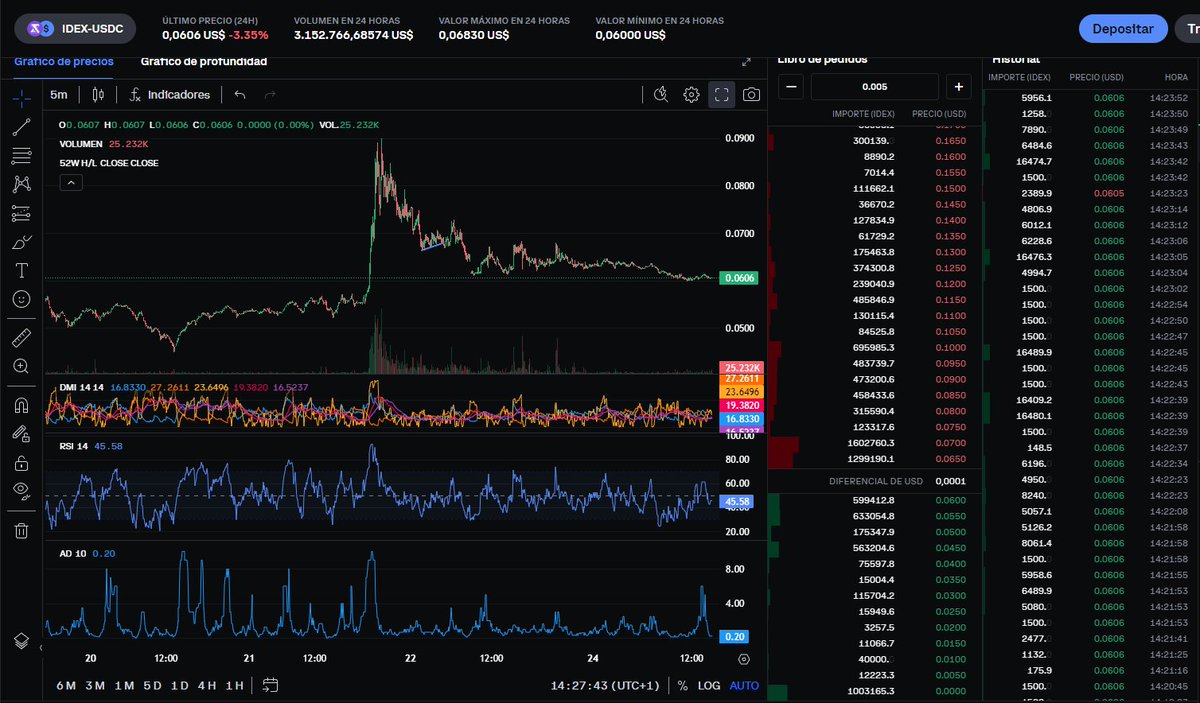Switch to Gráfico de profundidad tab
The image size is (1200, 703).
click(204, 61)
